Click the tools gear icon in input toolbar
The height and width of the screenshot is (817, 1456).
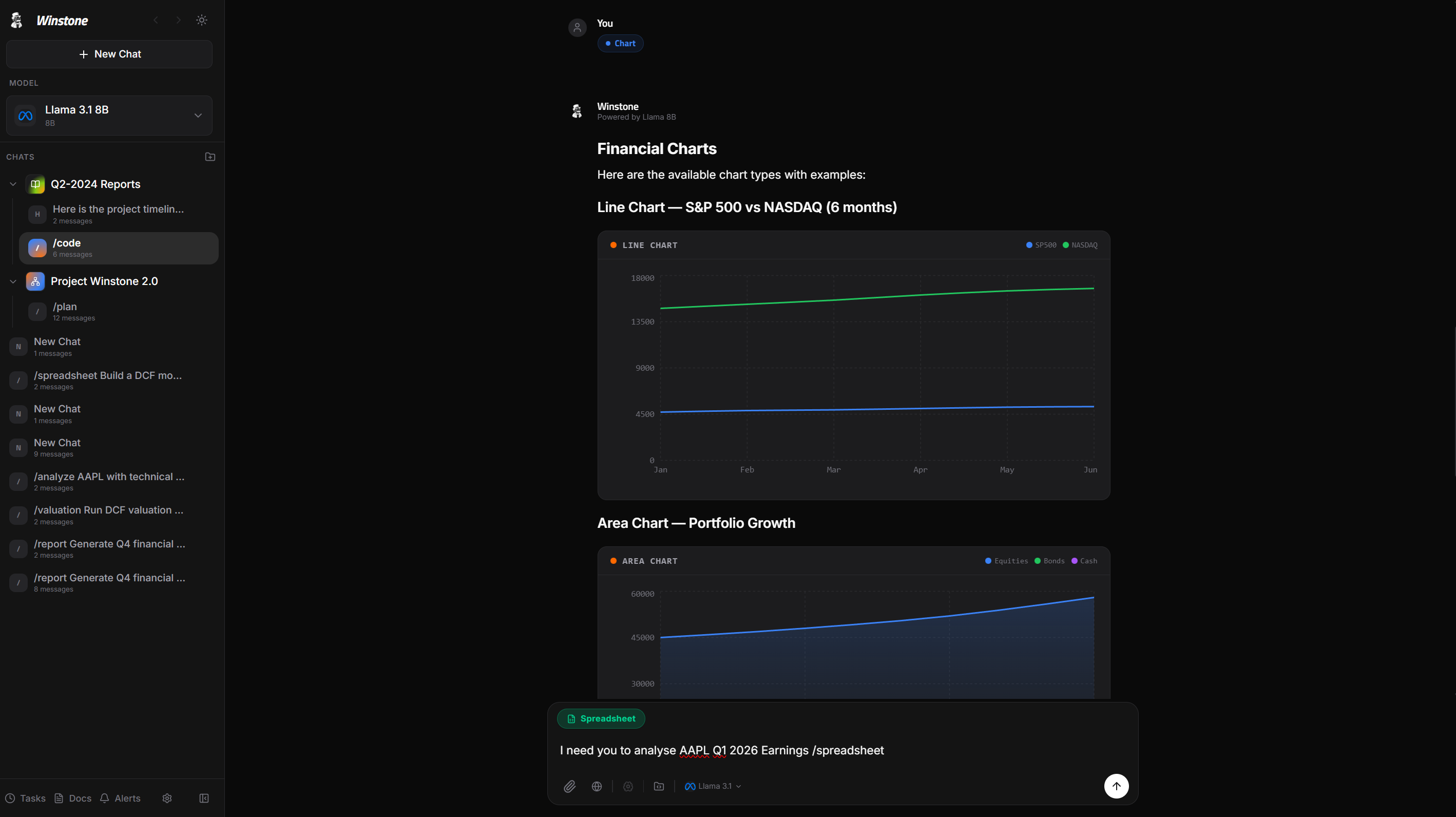(627, 786)
